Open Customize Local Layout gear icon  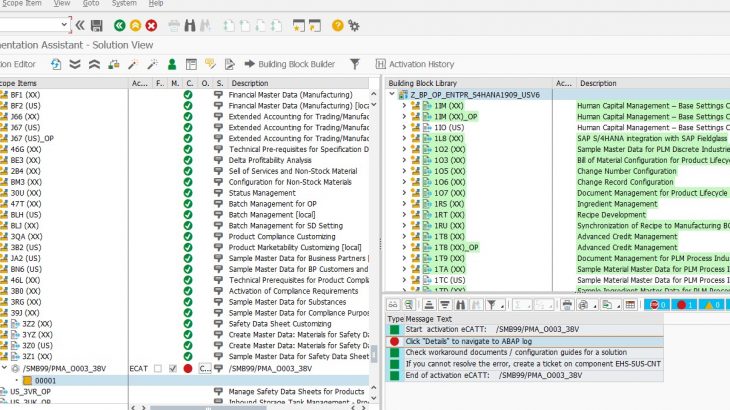point(354,26)
